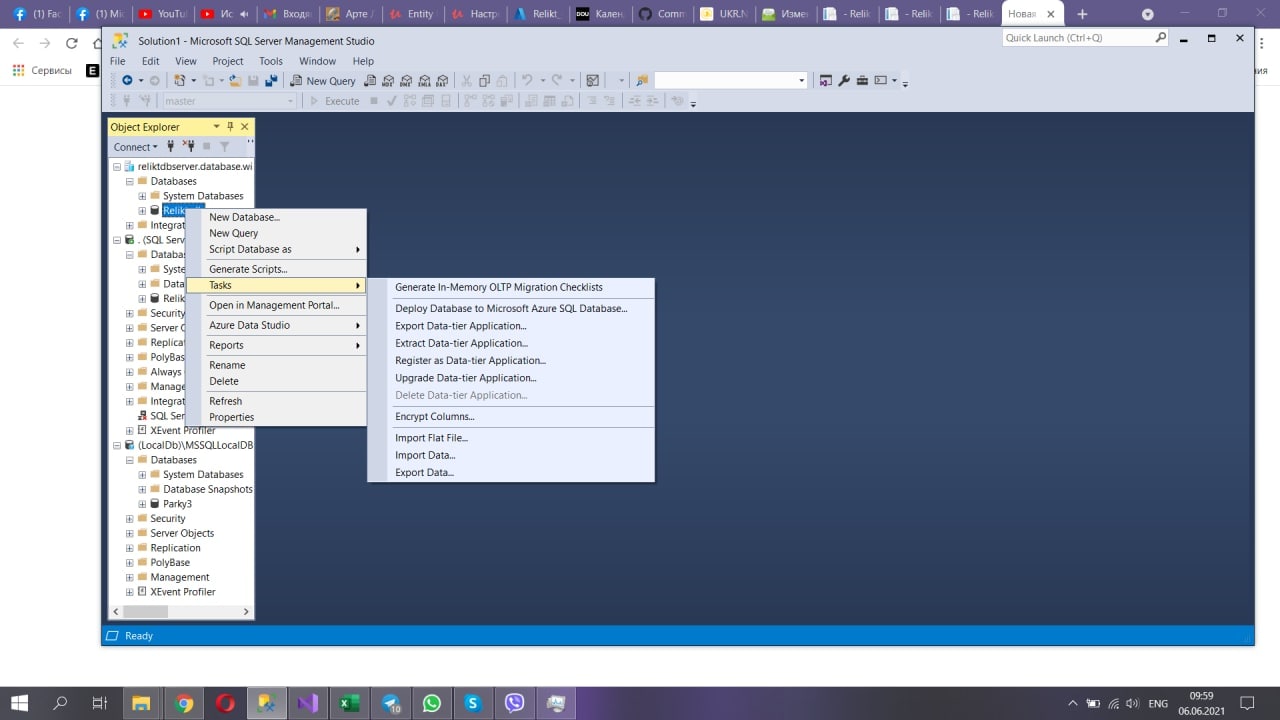
Task: Click the navigate backward arrow in the toolbar
Action: (x=127, y=81)
